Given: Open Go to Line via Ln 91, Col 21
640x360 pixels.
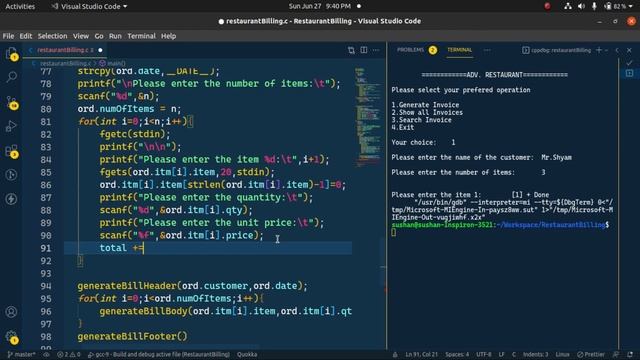Looking at the screenshot, I should point(421,354).
